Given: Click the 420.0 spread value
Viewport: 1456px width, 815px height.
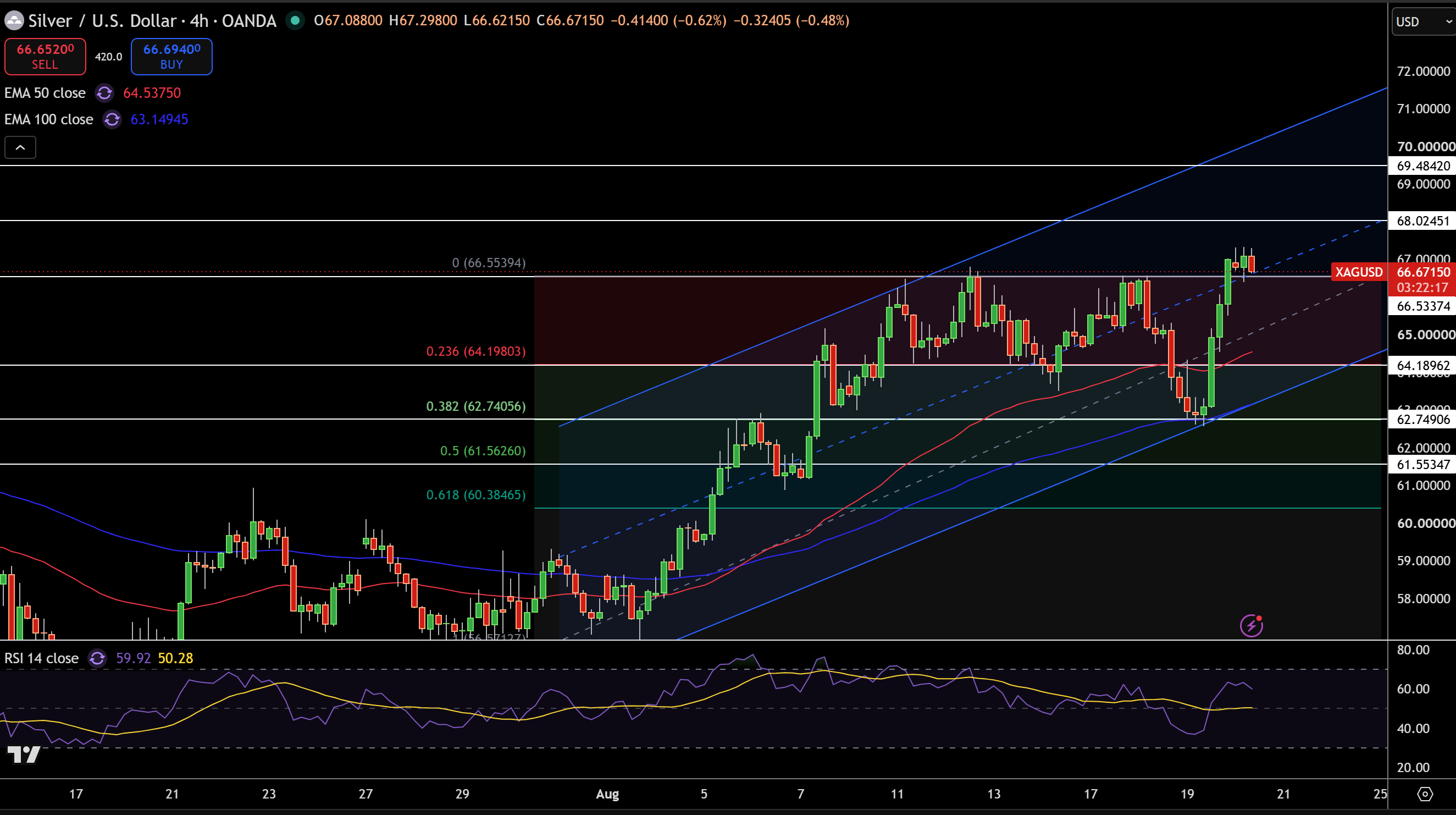Looking at the screenshot, I should coord(108,57).
